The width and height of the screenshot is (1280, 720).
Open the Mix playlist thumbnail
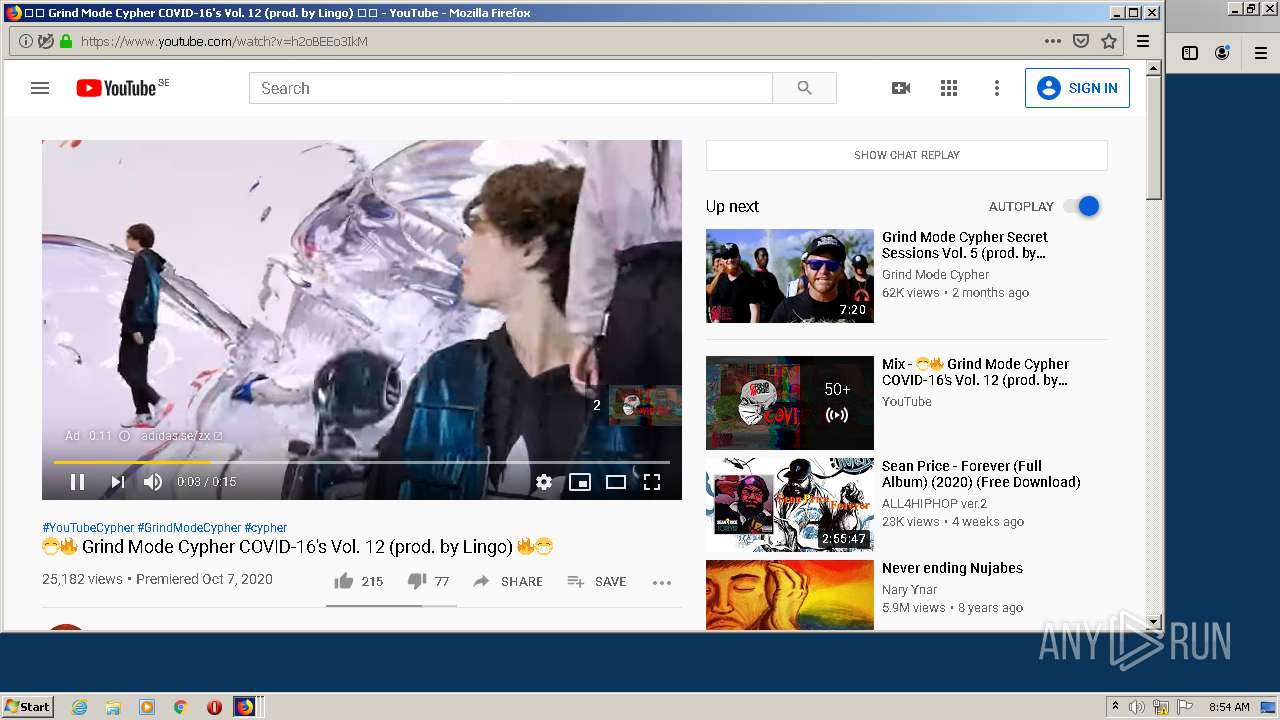[790, 403]
